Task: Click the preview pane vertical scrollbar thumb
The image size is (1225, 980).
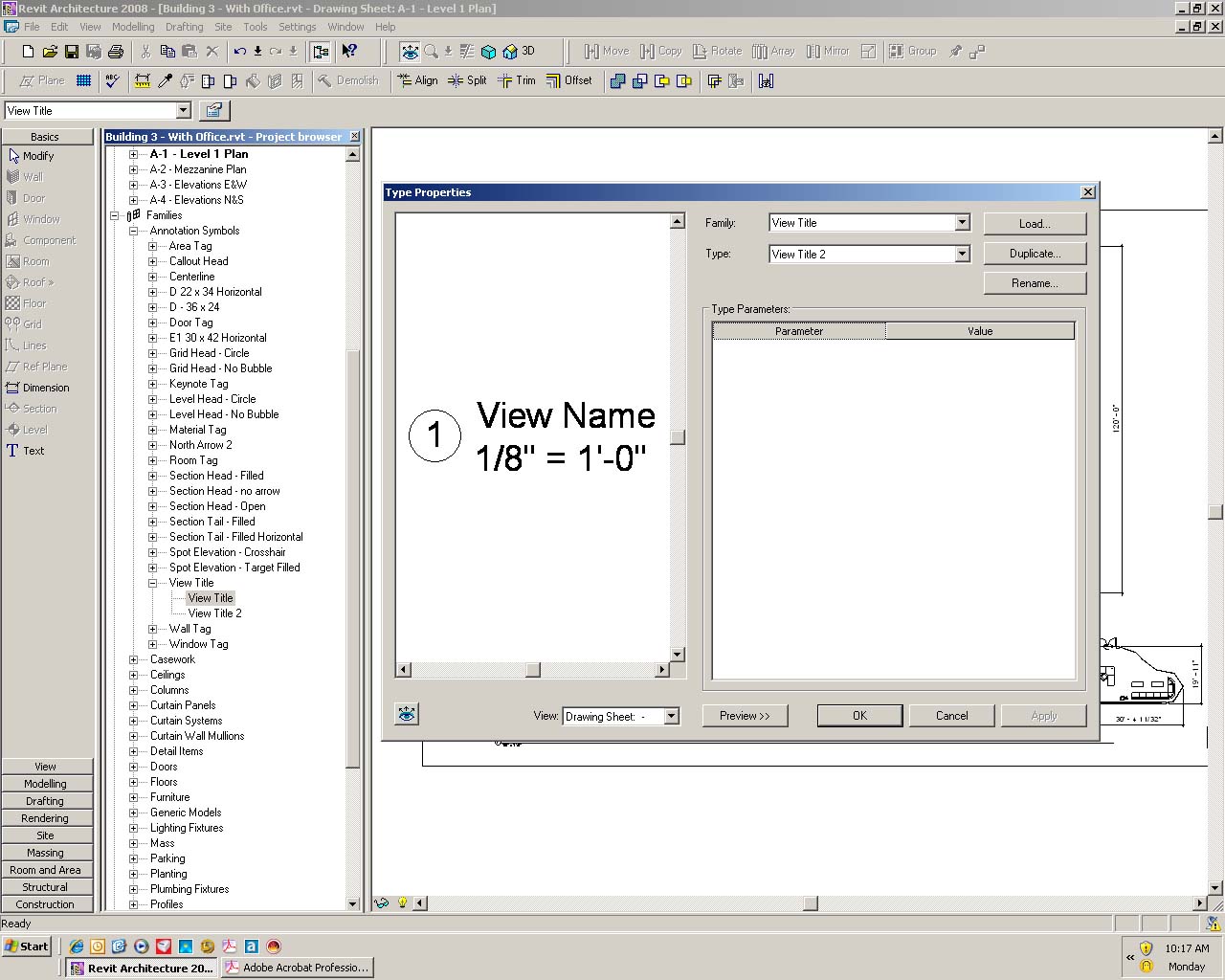Action: coord(678,438)
